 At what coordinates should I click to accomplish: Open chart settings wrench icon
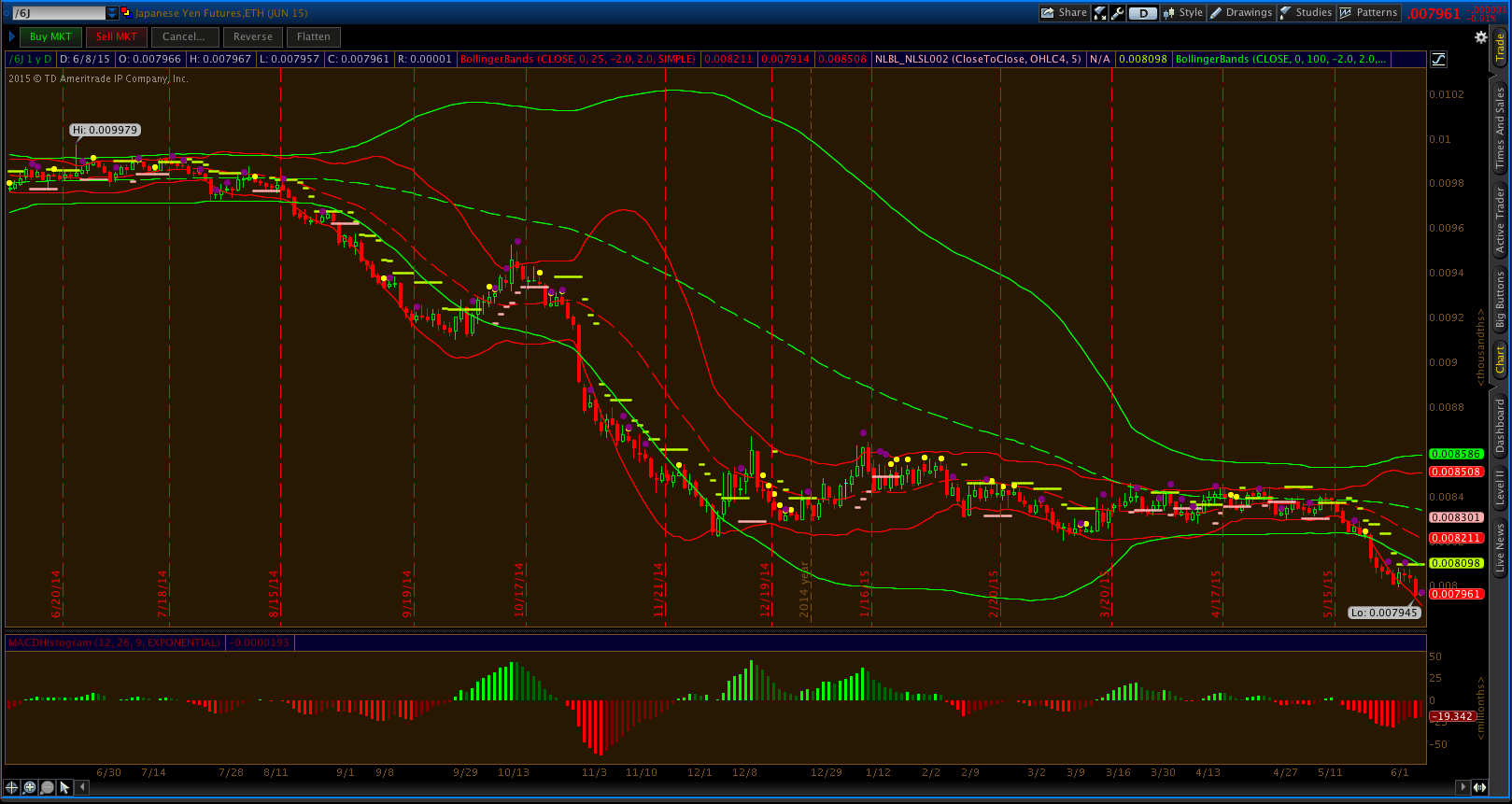tap(1117, 13)
